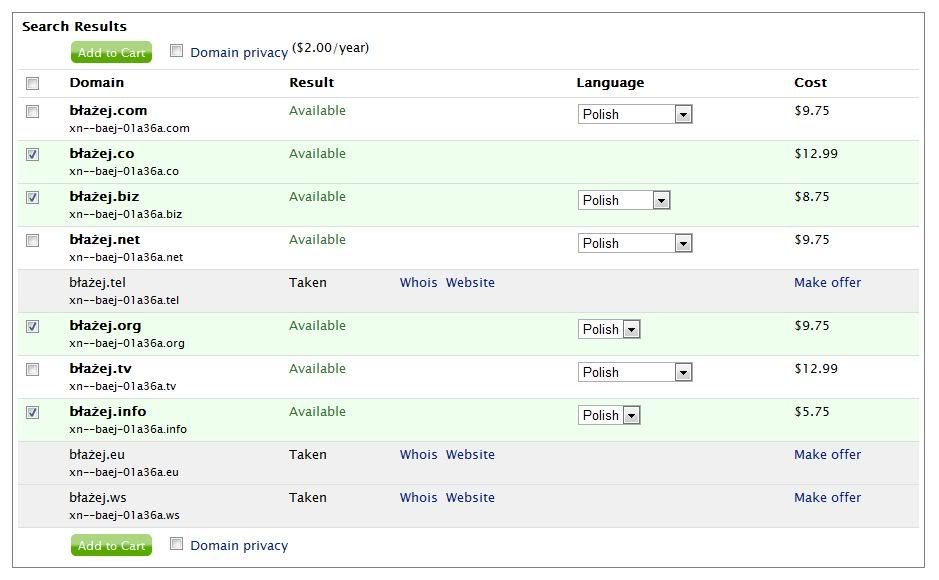The width and height of the screenshot is (939, 580).
Task: Open the language dropdown for błażej.org
Action: coord(609,330)
